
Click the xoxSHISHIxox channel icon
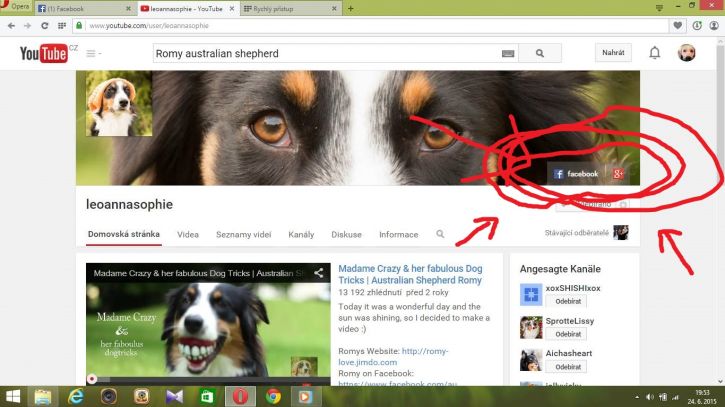[x=531, y=295]
